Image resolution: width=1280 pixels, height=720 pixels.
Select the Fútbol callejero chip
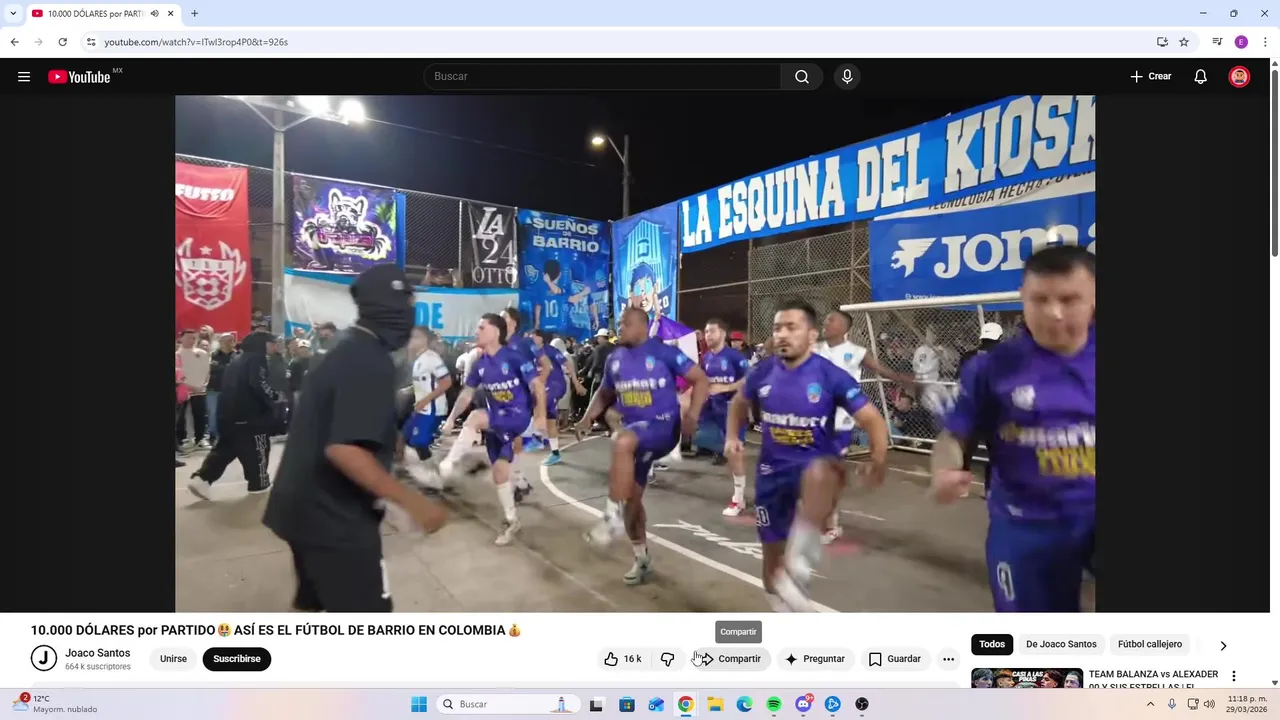1150,645
